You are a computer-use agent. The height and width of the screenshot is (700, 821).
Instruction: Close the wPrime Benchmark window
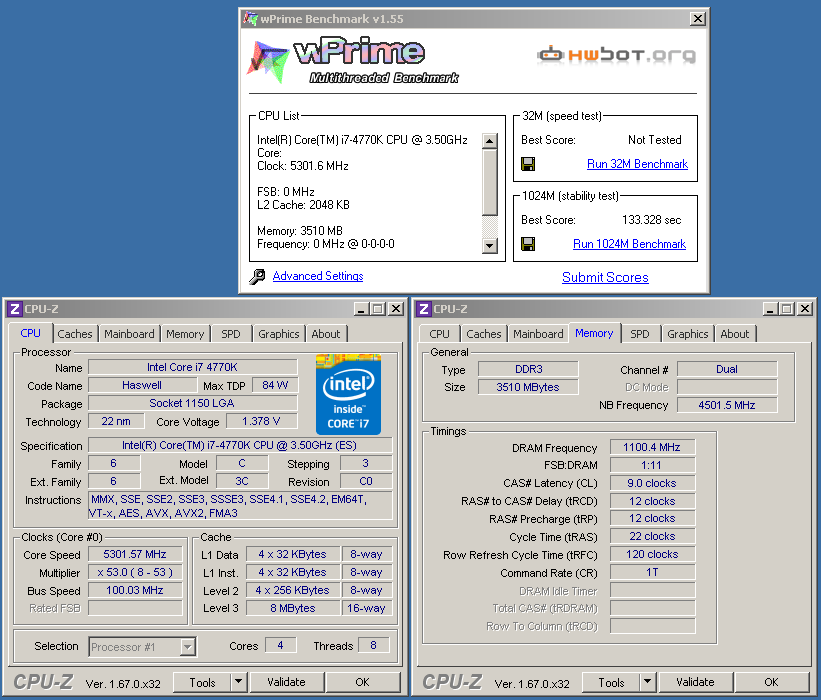point(697,19)
